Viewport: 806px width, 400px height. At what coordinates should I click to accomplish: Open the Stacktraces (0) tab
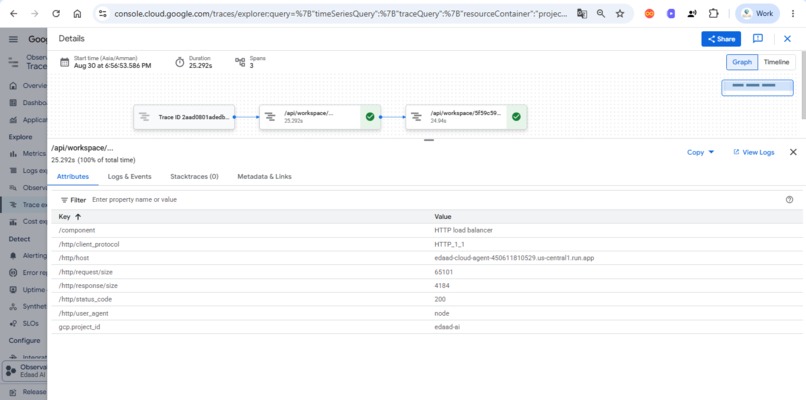click(194, 176)
